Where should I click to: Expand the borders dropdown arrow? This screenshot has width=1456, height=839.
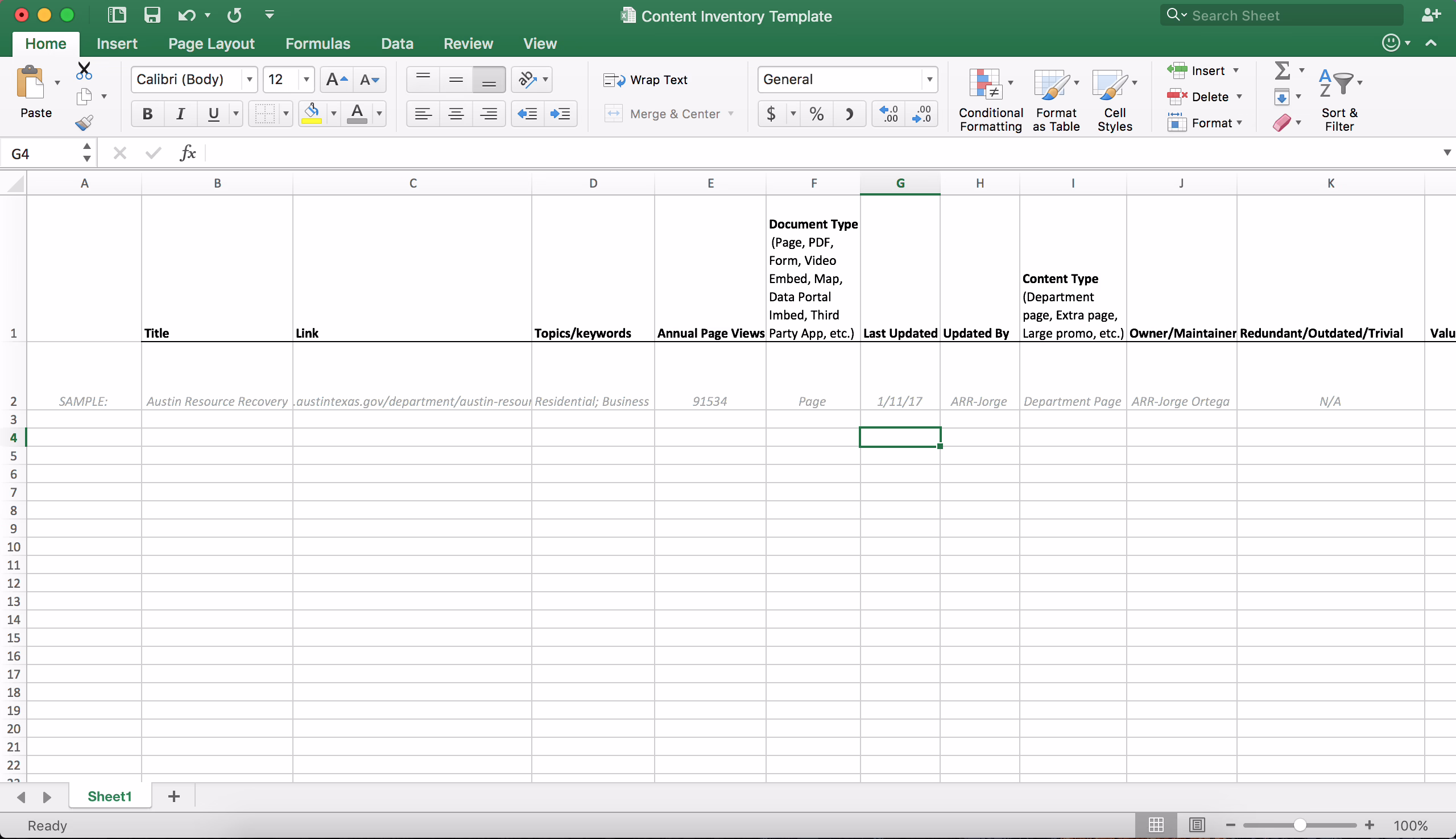(x=286, y=114)
